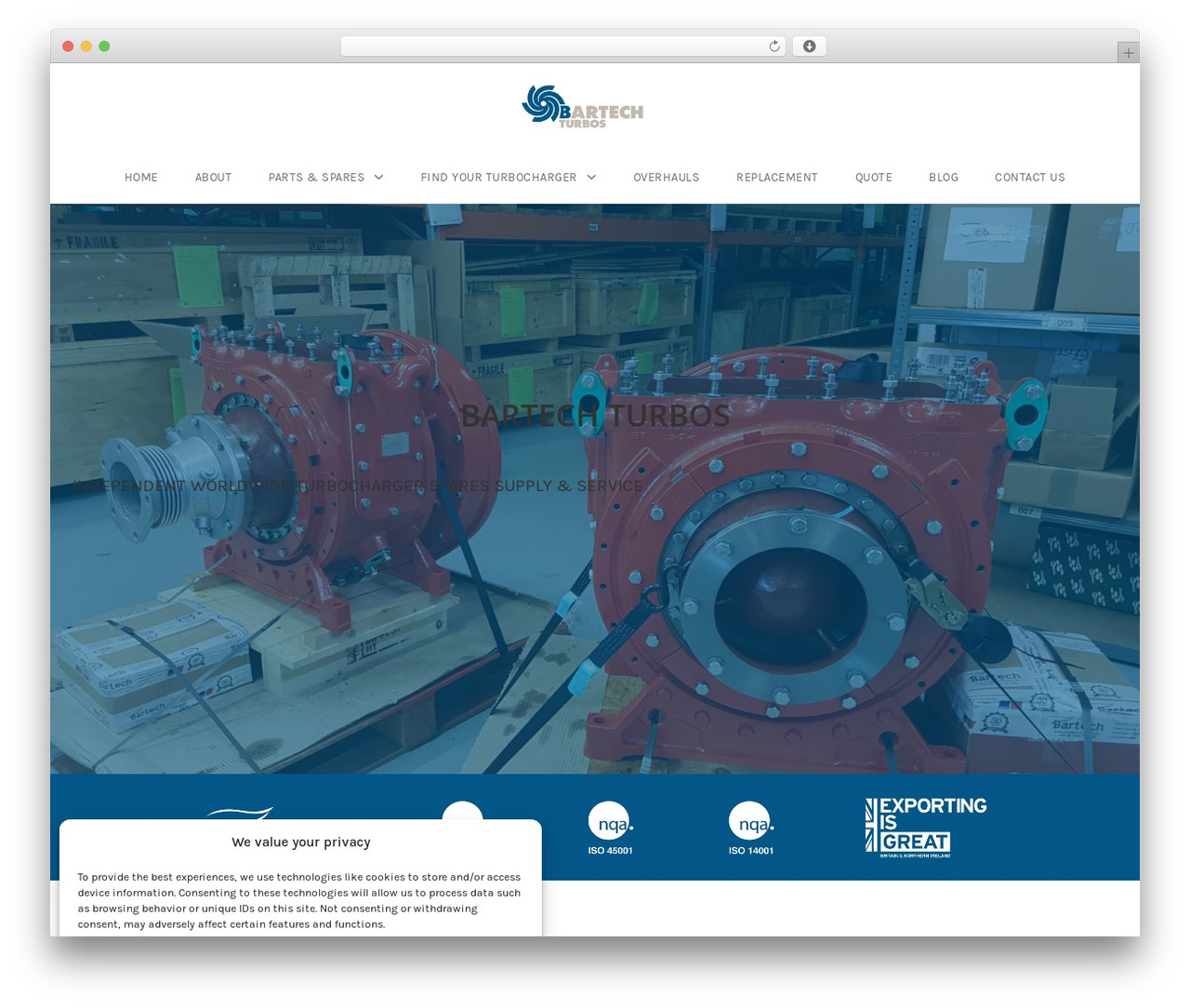Click the hero tagline about spares supply
Screen dimensions: 1190x1008
pyautogui.click(x=358, y=485)
